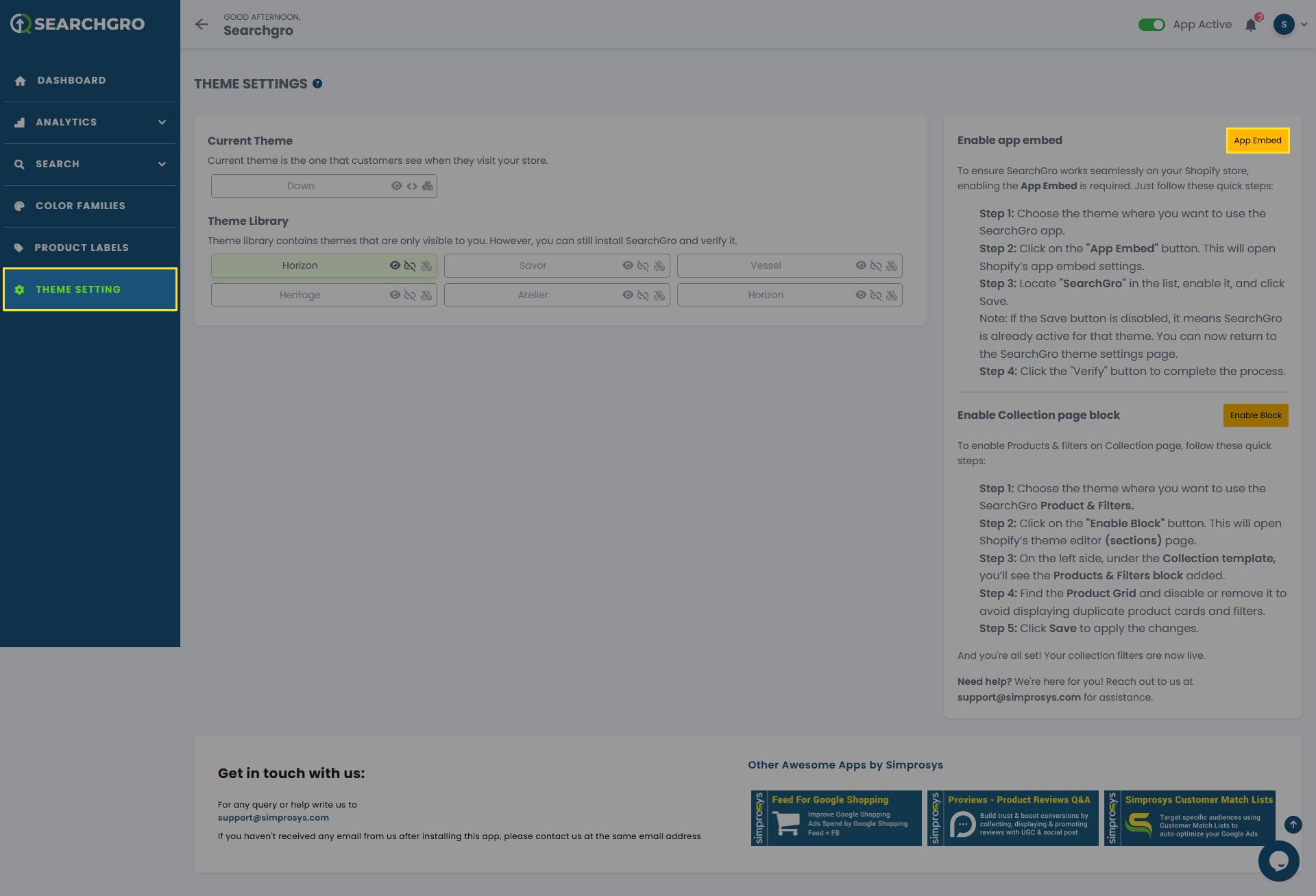The height and width of the screenshot is (896, 1316).
Task: Click the Theme Settings help icon
Action: (x=317, y=84)
